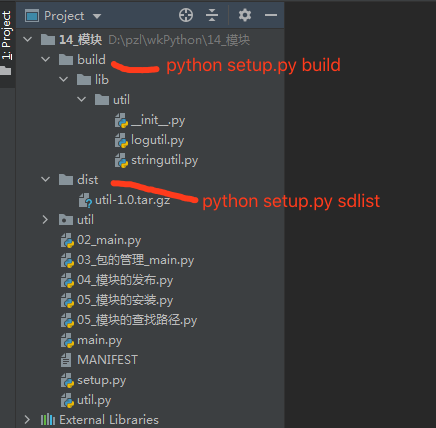Viewport: 436px width, 428px height.
Task: Click the collapse all icon in Project toolbar
Action: [x=212, y=15]
